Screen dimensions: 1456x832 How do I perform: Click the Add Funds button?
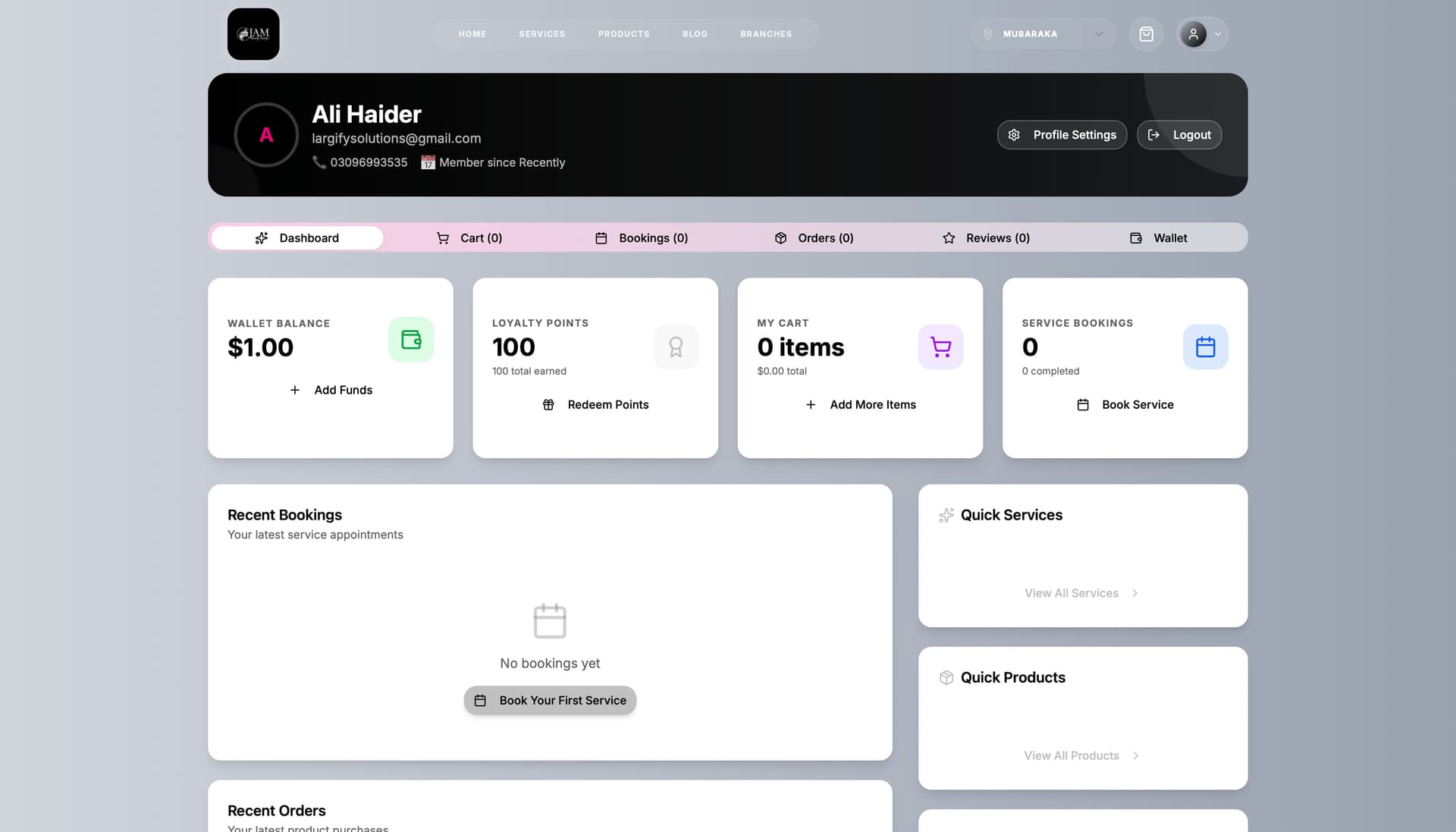point(331,390)
